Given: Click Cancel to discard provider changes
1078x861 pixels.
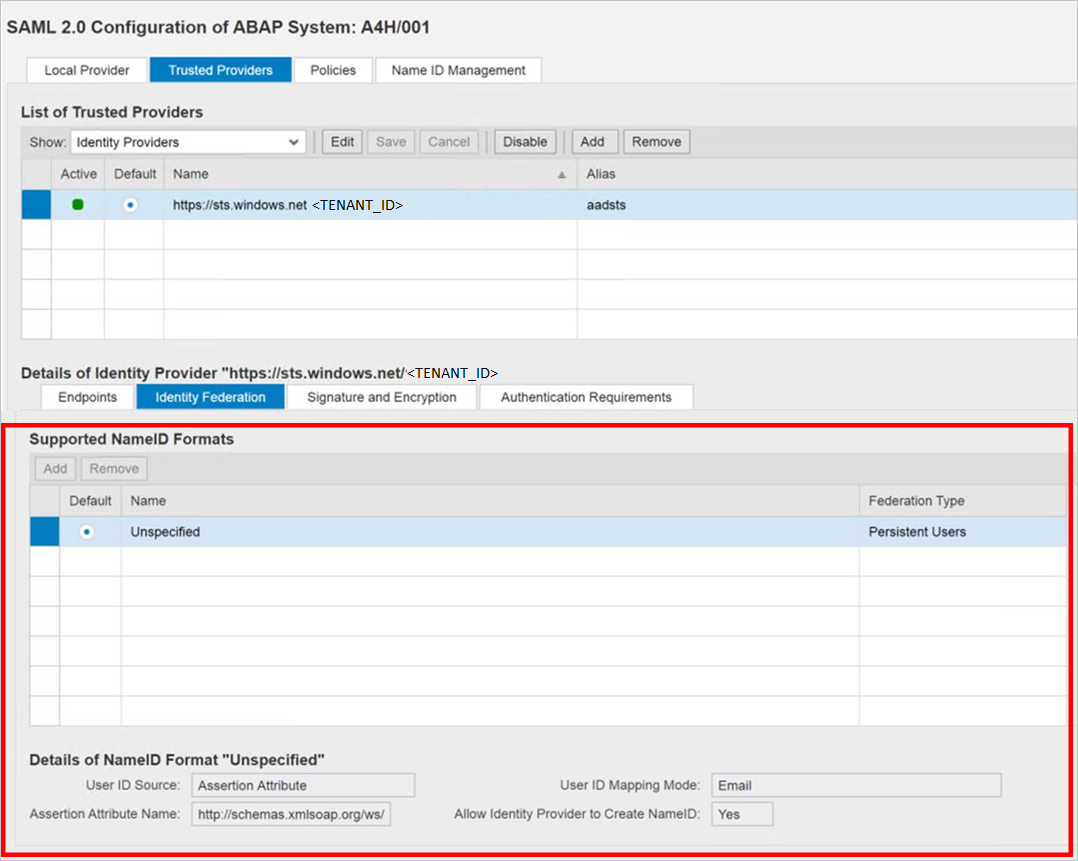Looking at the screenshot, I should 448,141.
